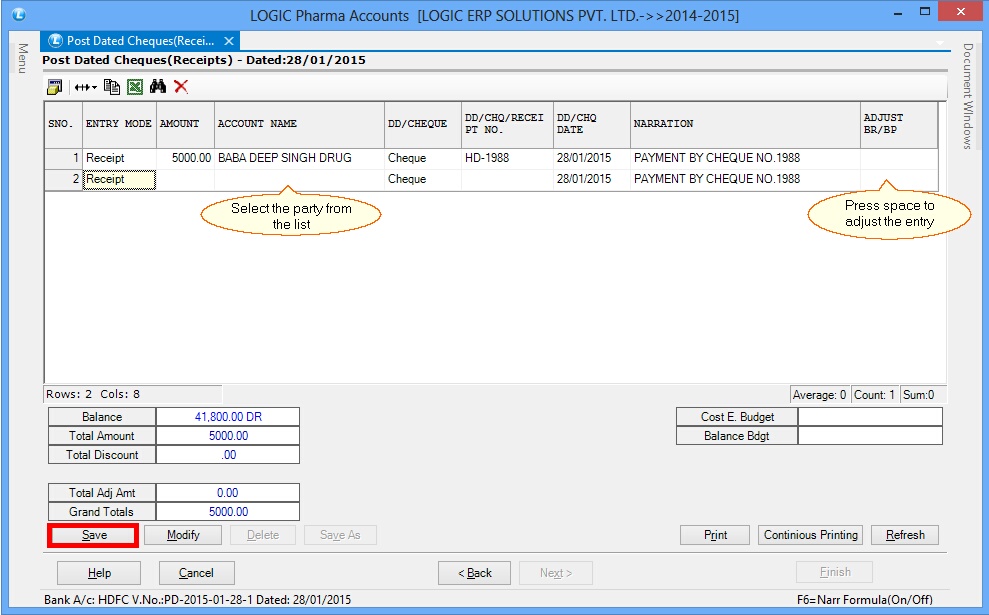Click the red X delete entry icon

tap(180, 87)
